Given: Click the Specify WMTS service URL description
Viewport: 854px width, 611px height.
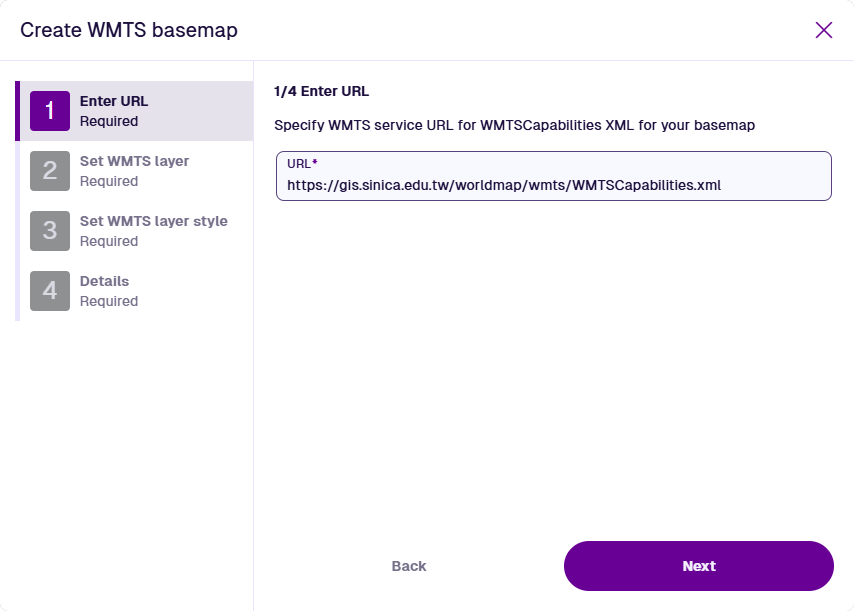Looking at the screenshot, I should [514, 125].
